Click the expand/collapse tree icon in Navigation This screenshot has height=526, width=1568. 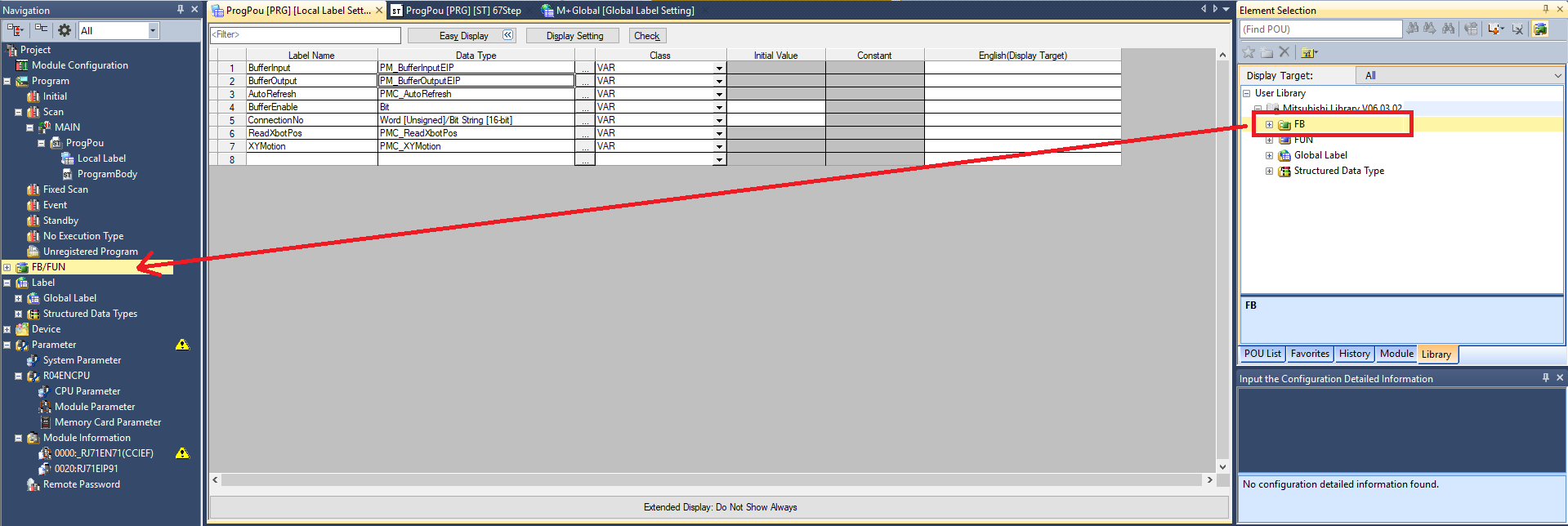coord(15,30)
